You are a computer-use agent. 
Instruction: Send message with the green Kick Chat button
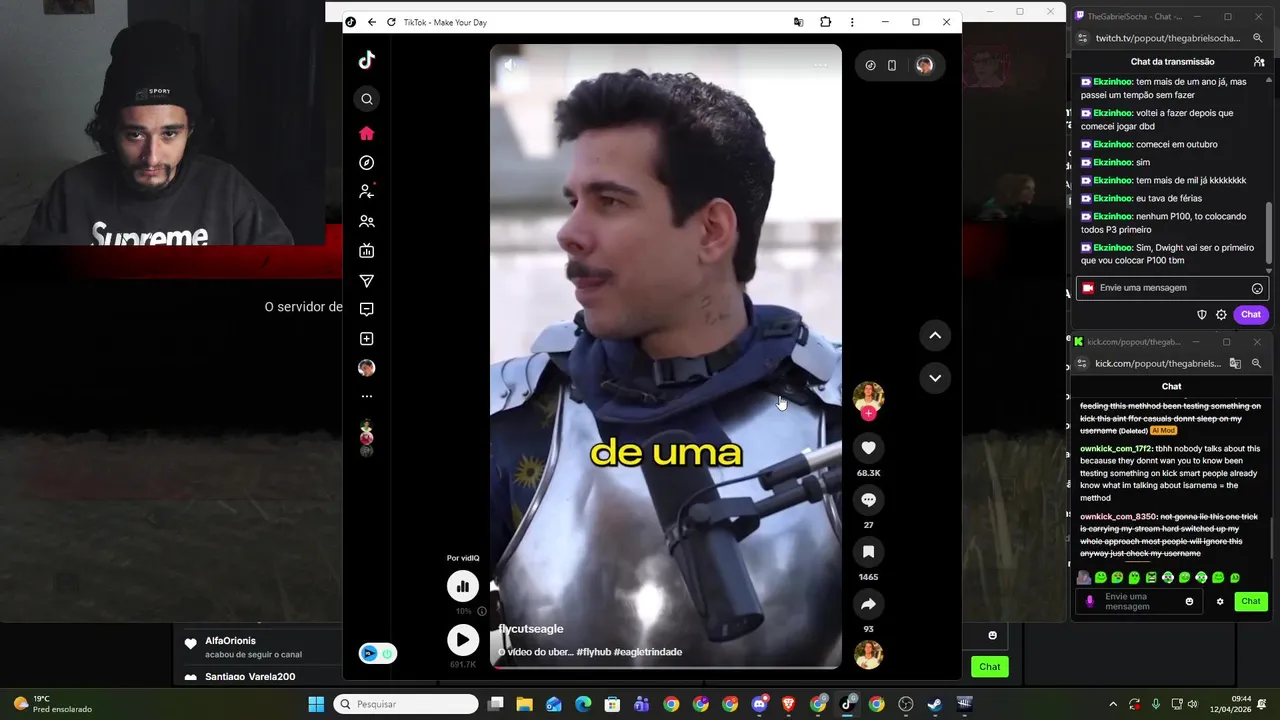(x=1251, y=601)
